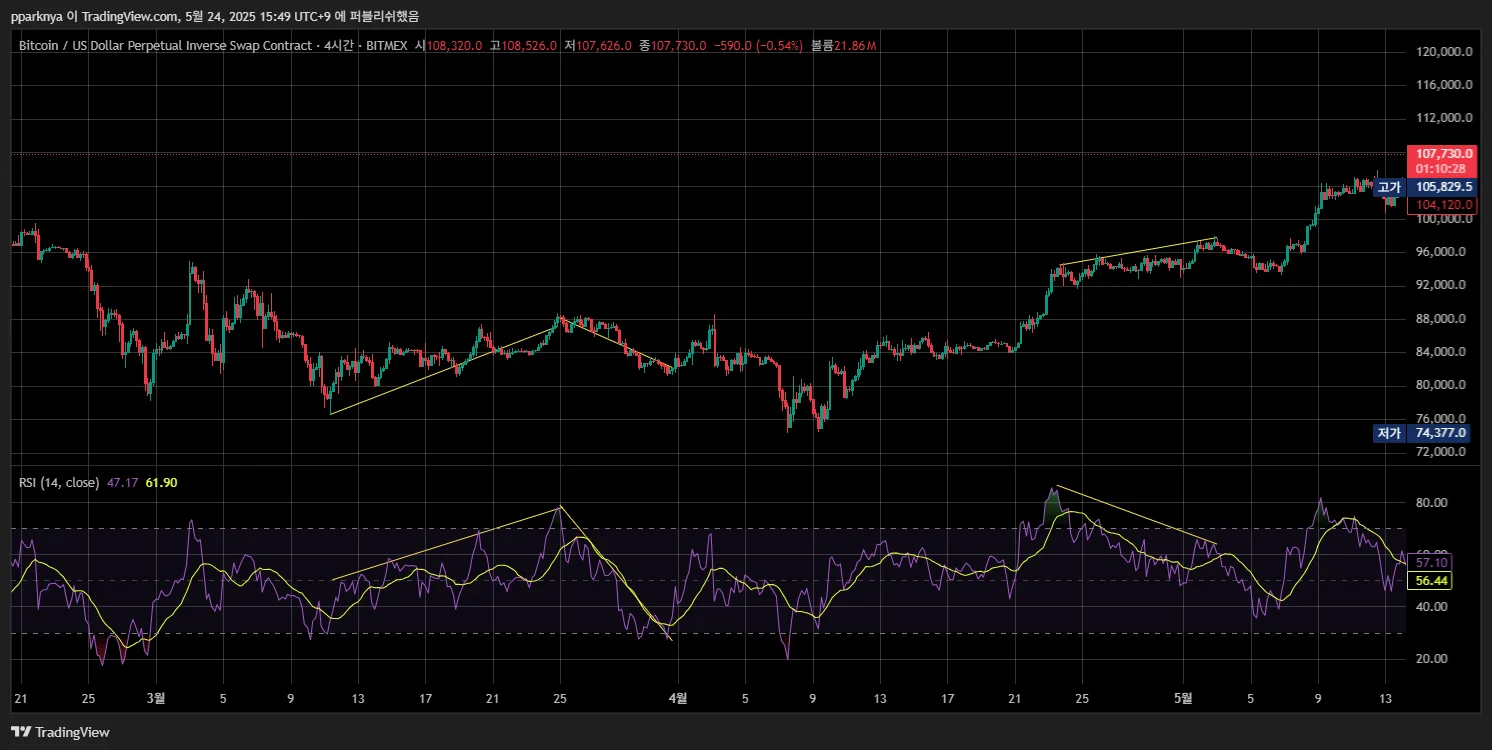Click the publisher name "pparknya" in the header
Image resolution: width=1492 pixels, height=750 pixels.
tap(36, 16)
